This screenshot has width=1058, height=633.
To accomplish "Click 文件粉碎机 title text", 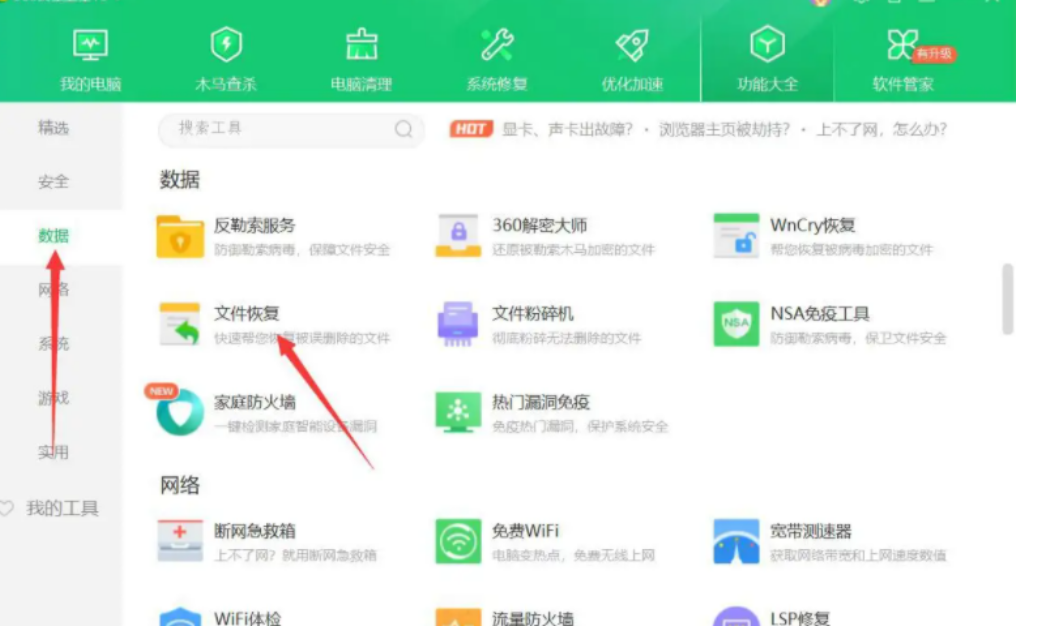I will [x=532, y=314].
